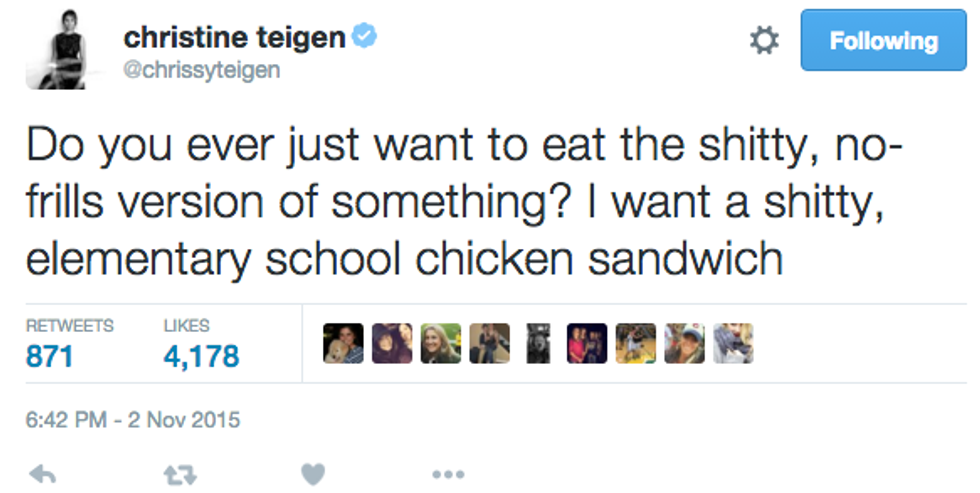
Task: View the 4,178 likes list
Action: coord(200,355)
